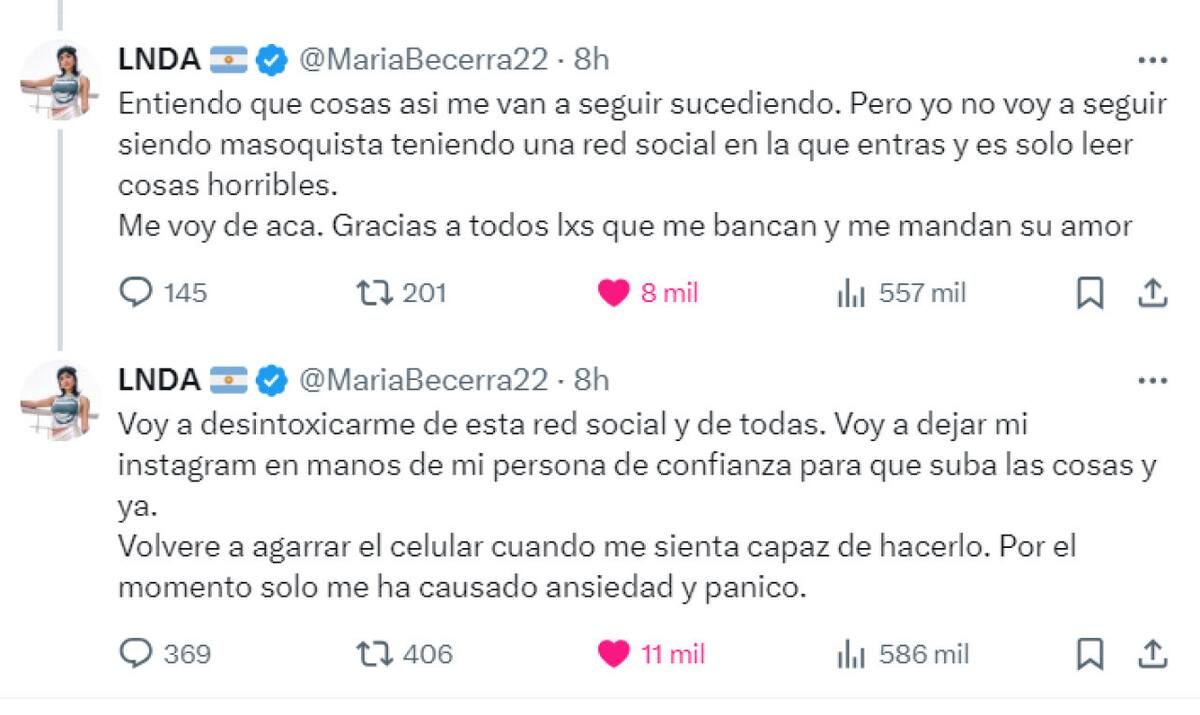1200x715 pixels.
Task: Reply to the second tweet
Action: (x=137, y=655)
